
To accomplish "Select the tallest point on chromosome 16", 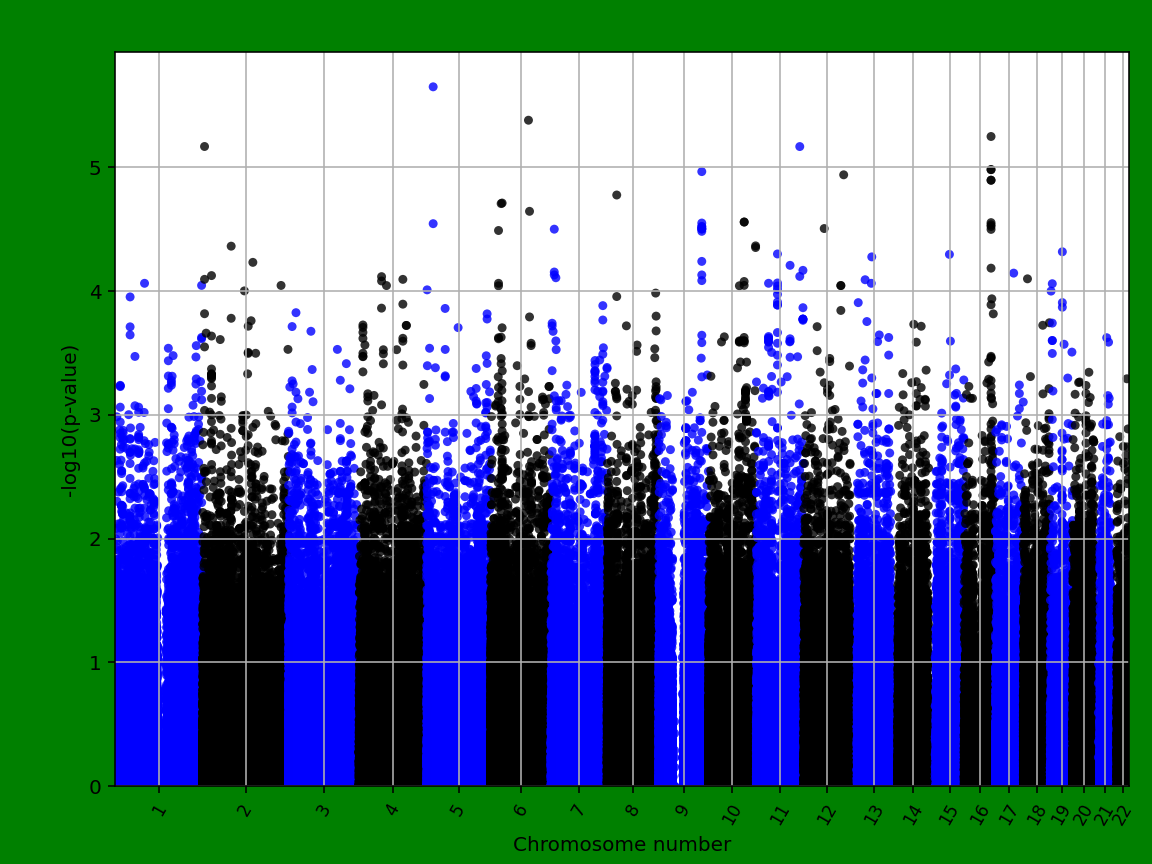I will tap(991, 135).
